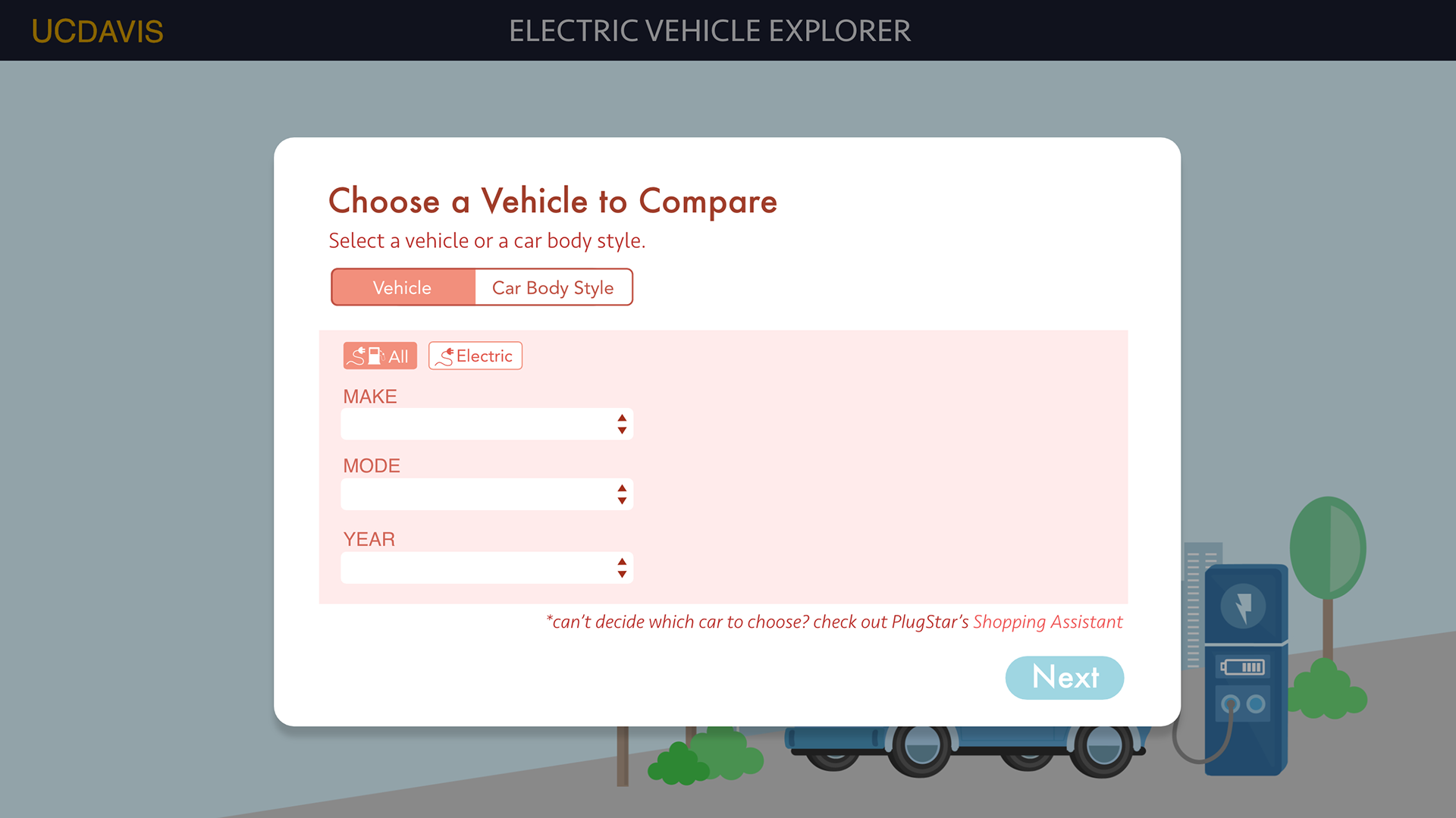
Task: Open the MODE dropdown
Action: (x=487, y=494)
